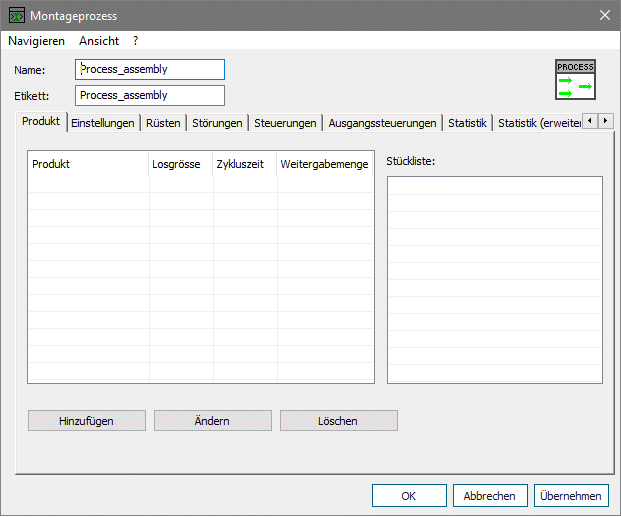Viewport: 621px width, 517px height.
Task: Apply changes with Übernehmen
Action: point(571,496)
